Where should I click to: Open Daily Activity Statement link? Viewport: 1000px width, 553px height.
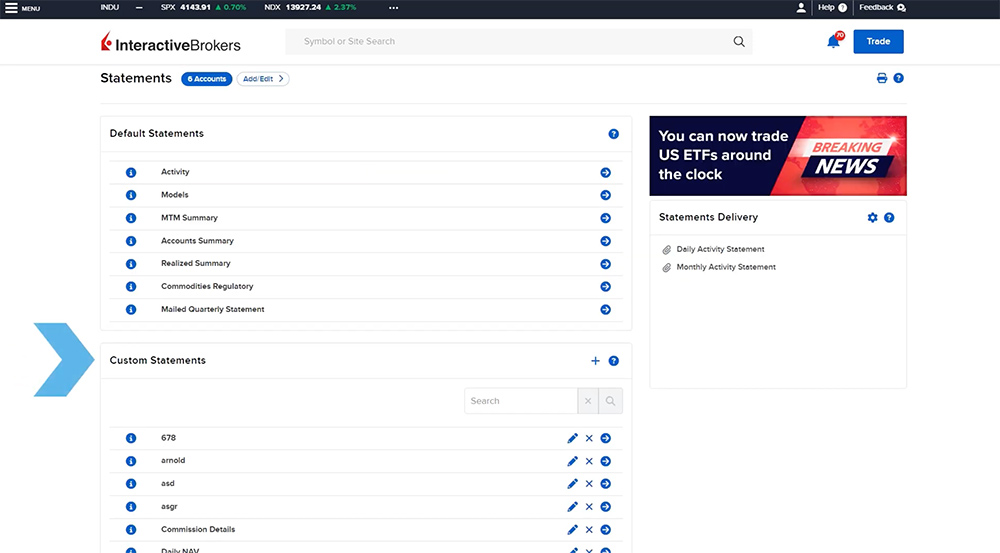720,249
